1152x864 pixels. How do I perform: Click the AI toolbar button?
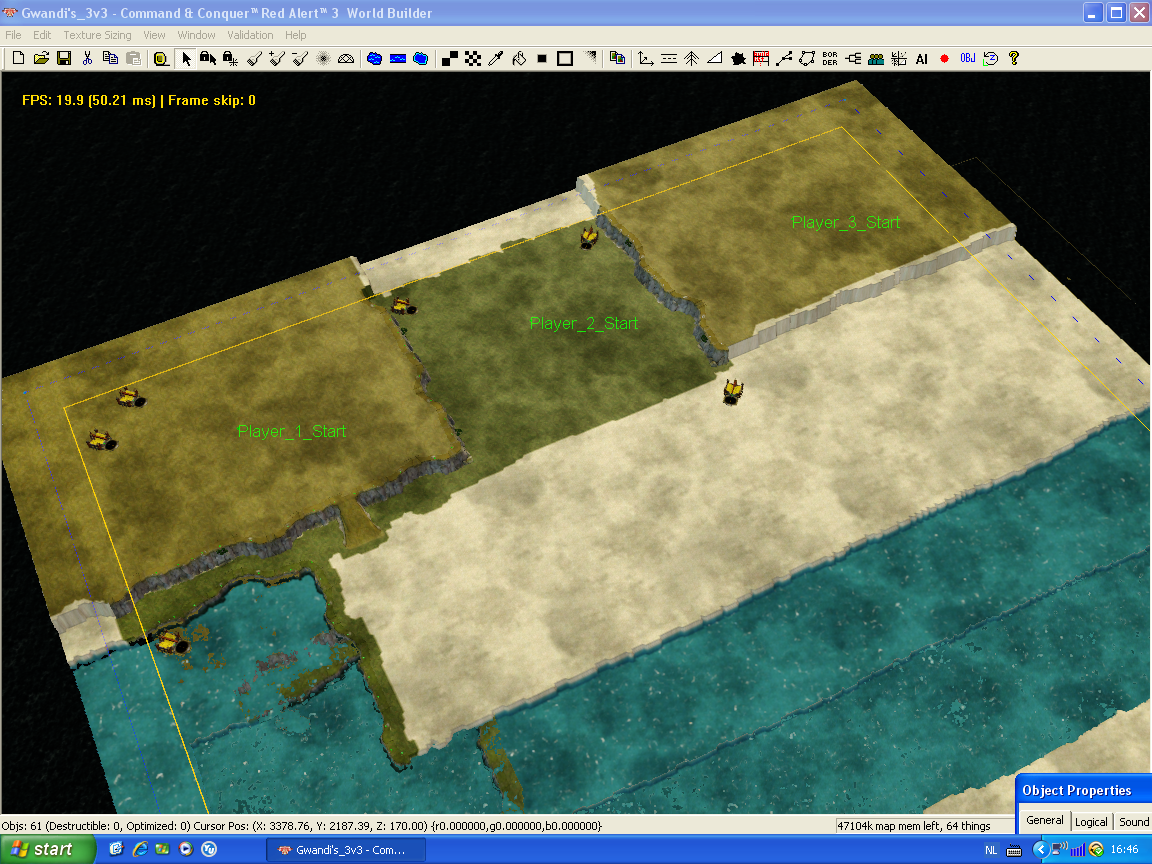(922, 58)
